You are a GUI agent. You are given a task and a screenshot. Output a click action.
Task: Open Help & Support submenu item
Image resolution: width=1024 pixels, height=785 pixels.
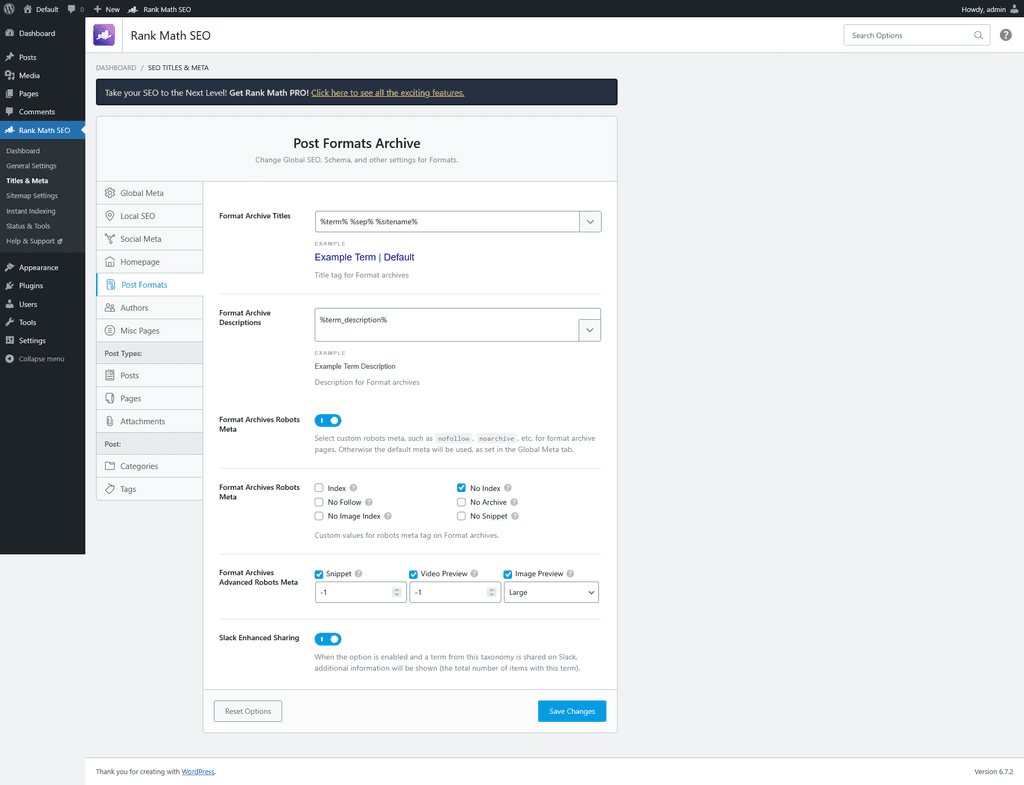34,241
